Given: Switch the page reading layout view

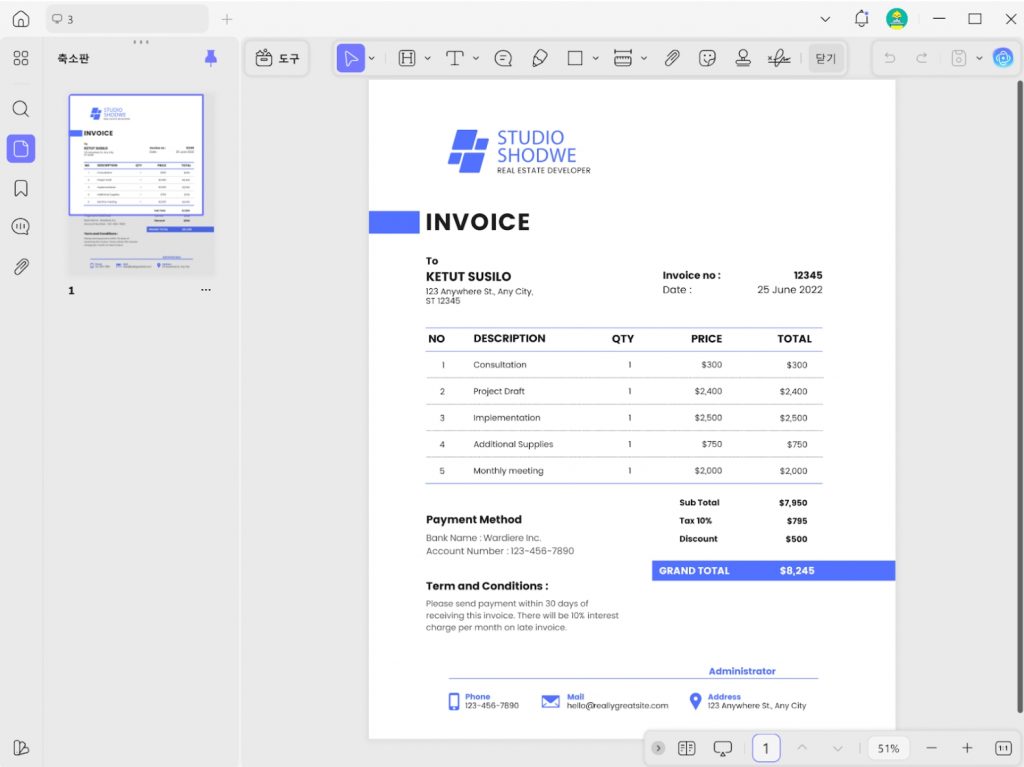Looking at the screenshot, I should click(686, 748).
